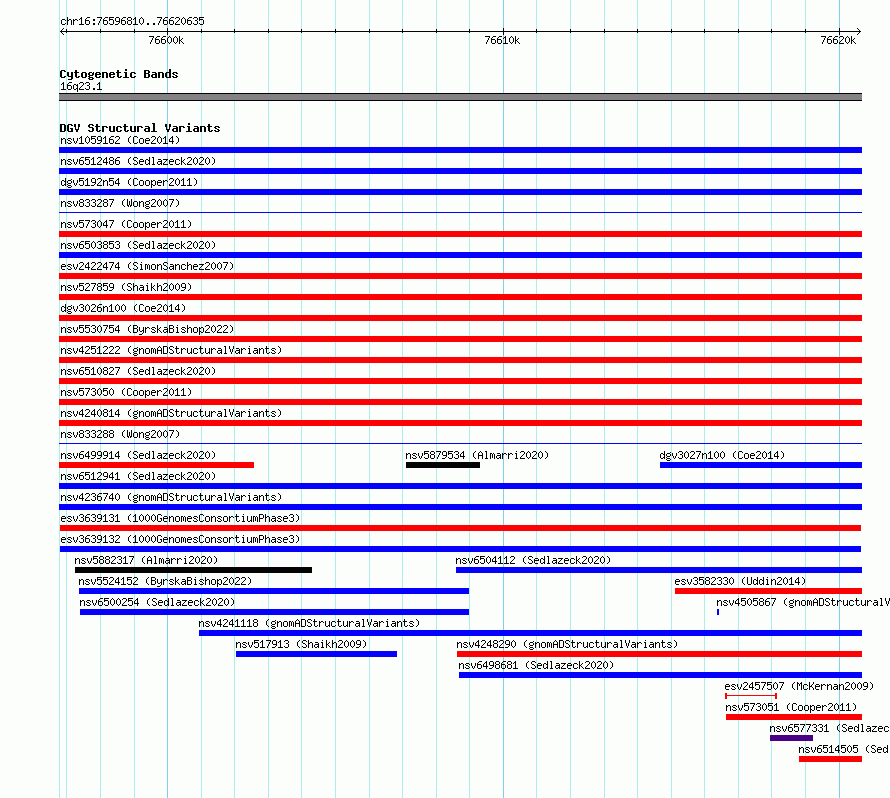
Task: Click the blue bar under dgv3027n100
Action: click(761, 465)
